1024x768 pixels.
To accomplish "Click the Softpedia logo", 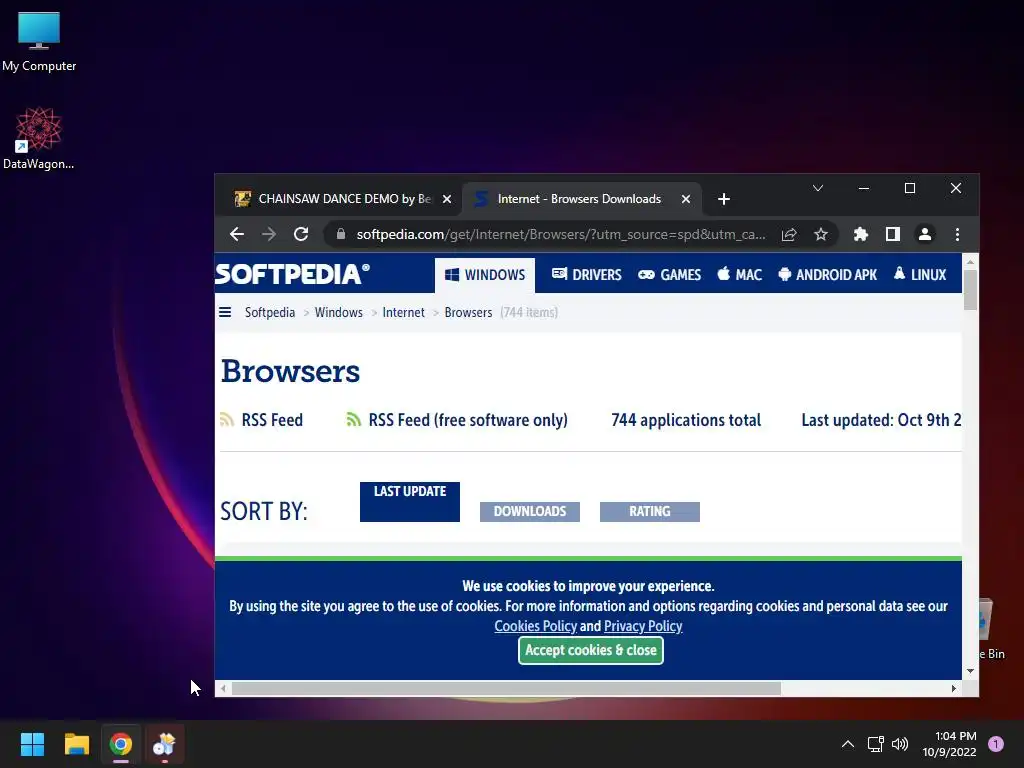I will click(x=293, y=274).
